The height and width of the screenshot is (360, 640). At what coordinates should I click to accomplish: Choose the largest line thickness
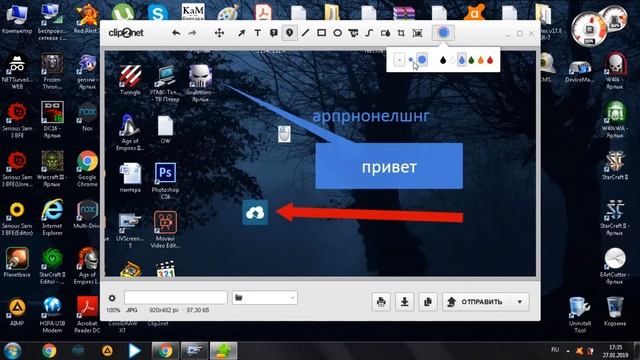pos(422,60)
